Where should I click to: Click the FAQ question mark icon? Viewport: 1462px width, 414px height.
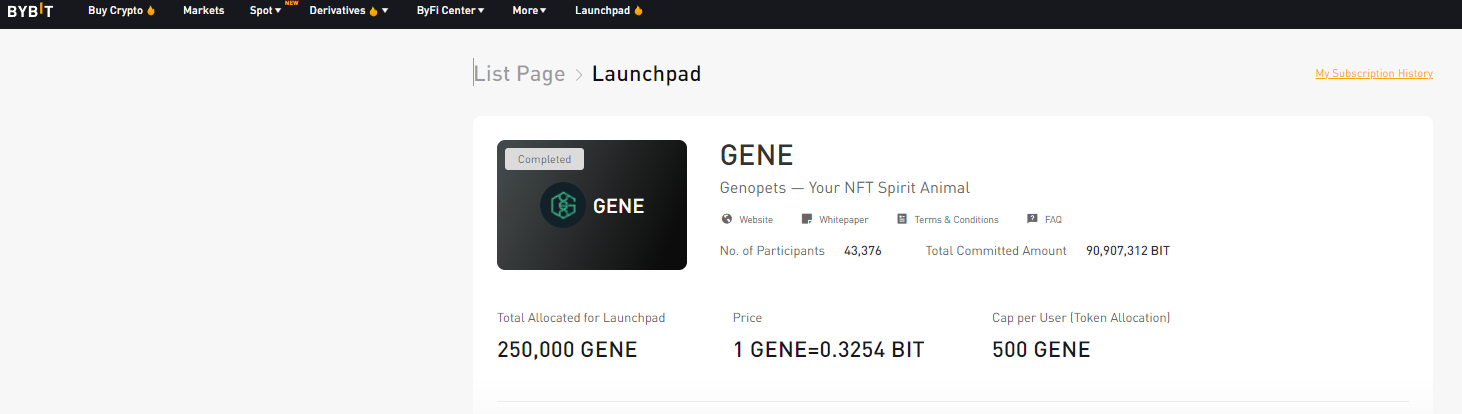coord(1032,219)
